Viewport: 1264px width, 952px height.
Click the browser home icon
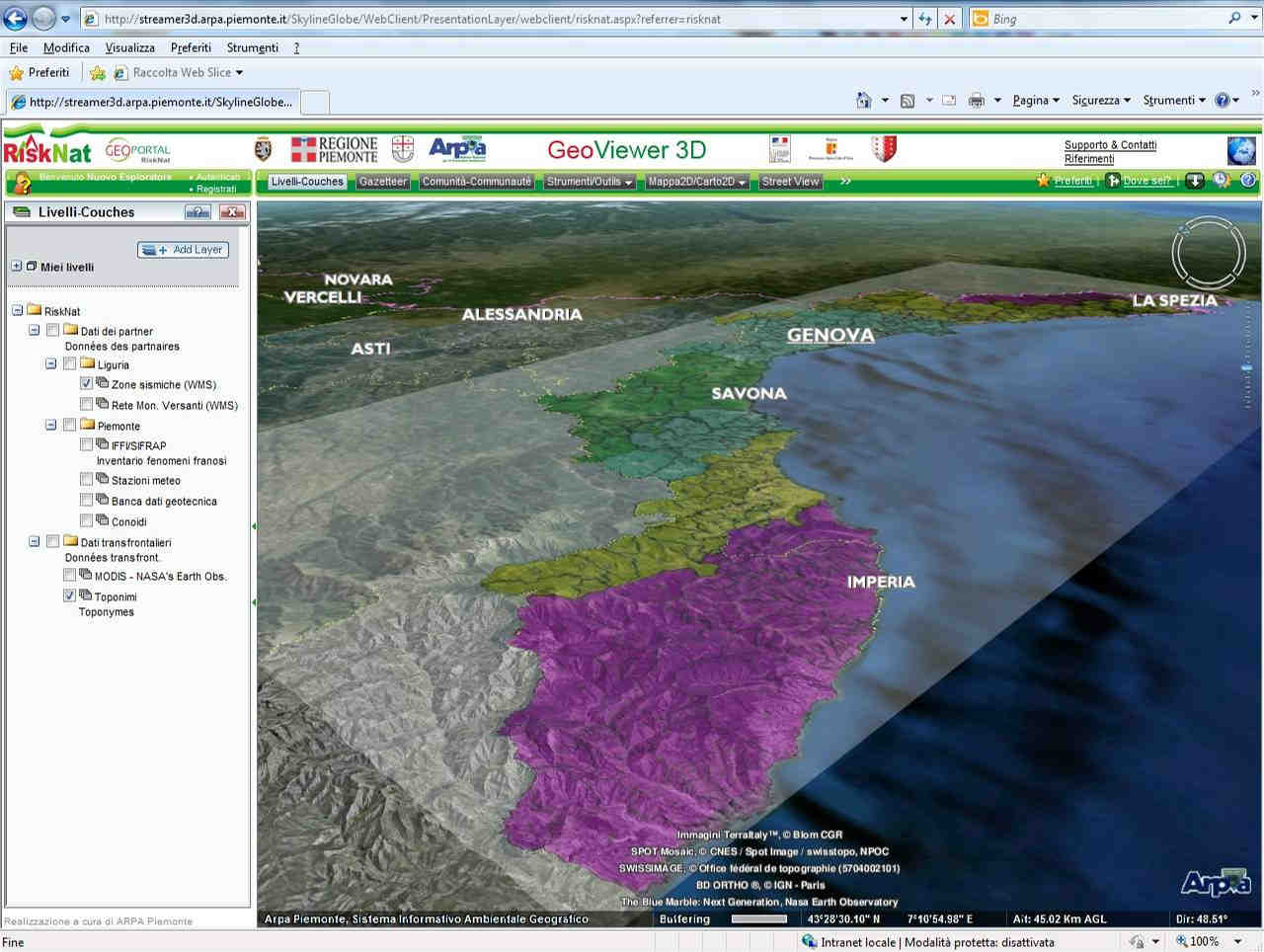[864, 100]
